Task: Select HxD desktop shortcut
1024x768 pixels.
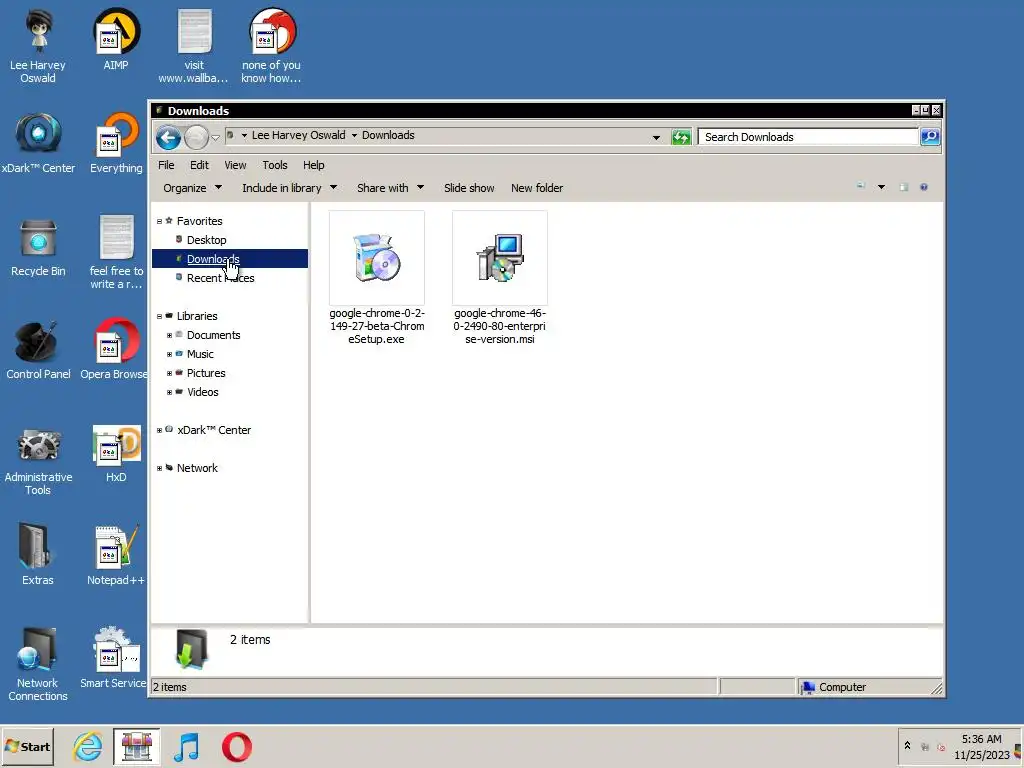Action: click(x=116, y=454)
